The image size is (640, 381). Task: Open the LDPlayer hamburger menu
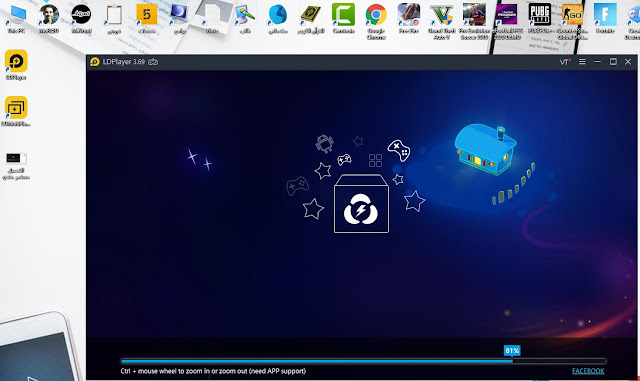click(582, 62)
